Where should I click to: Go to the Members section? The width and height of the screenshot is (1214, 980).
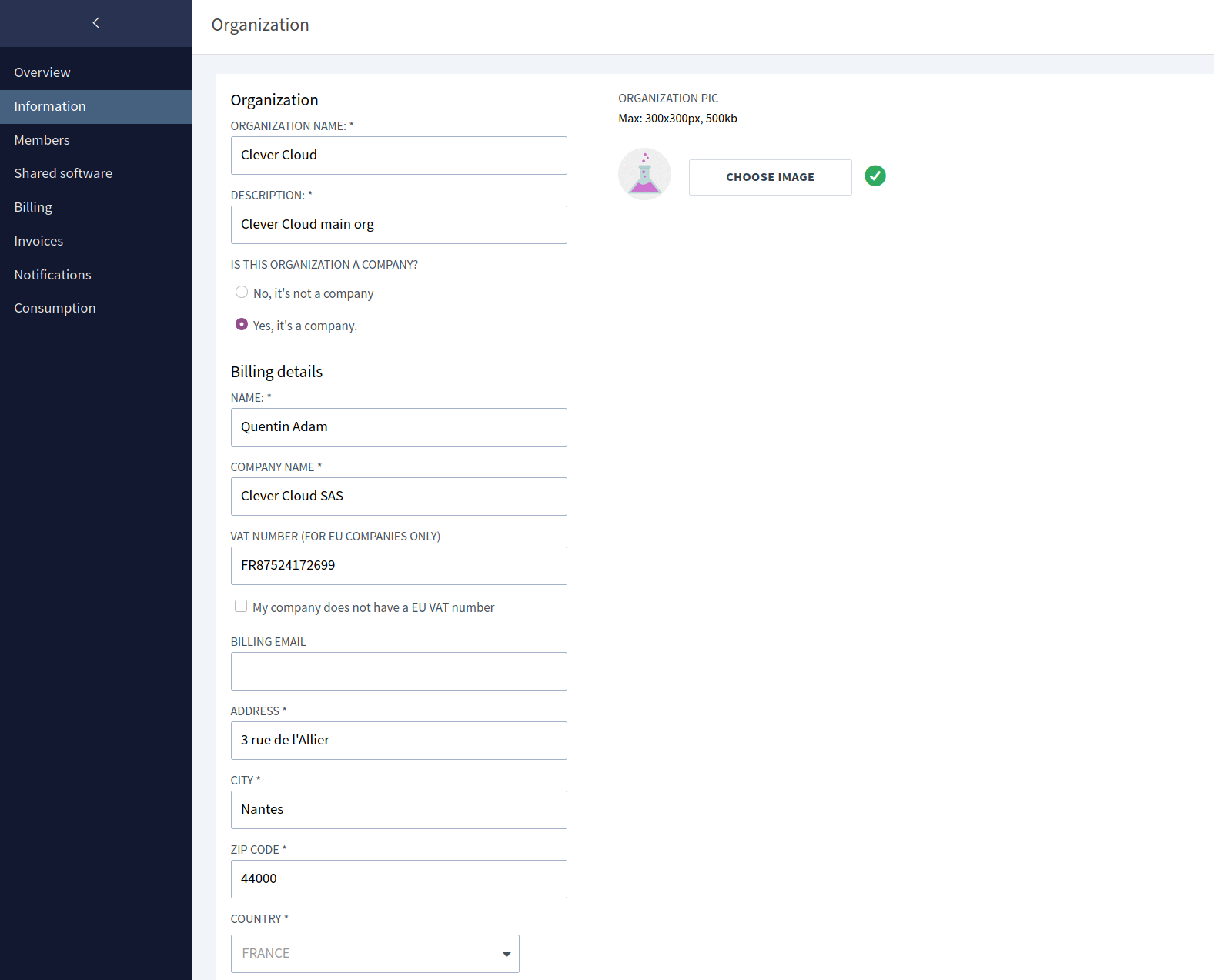tap(42, 140)
